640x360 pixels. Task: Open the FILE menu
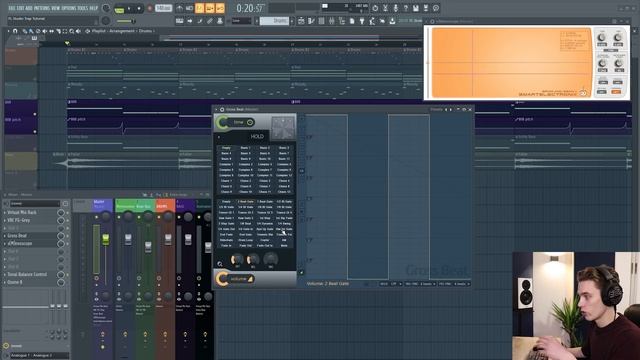pyautogui.click(x=11, y=8)
